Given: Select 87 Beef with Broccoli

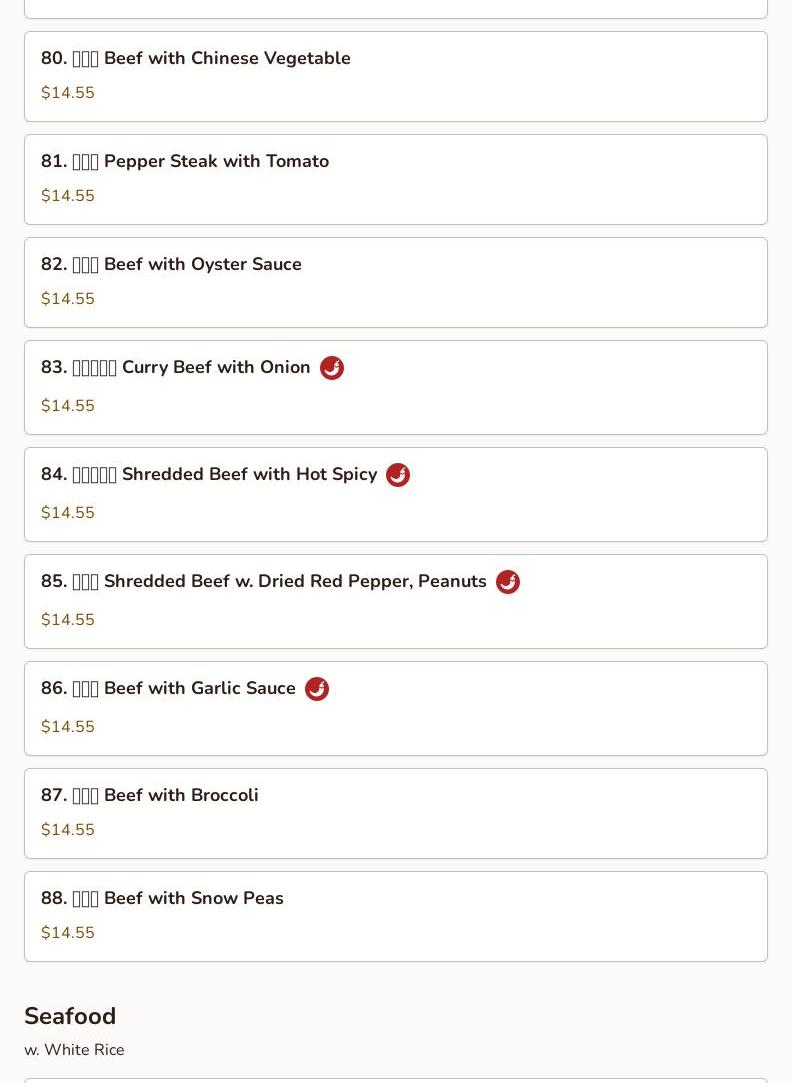Looking at the screenshot, I should [x=396, y=814].
